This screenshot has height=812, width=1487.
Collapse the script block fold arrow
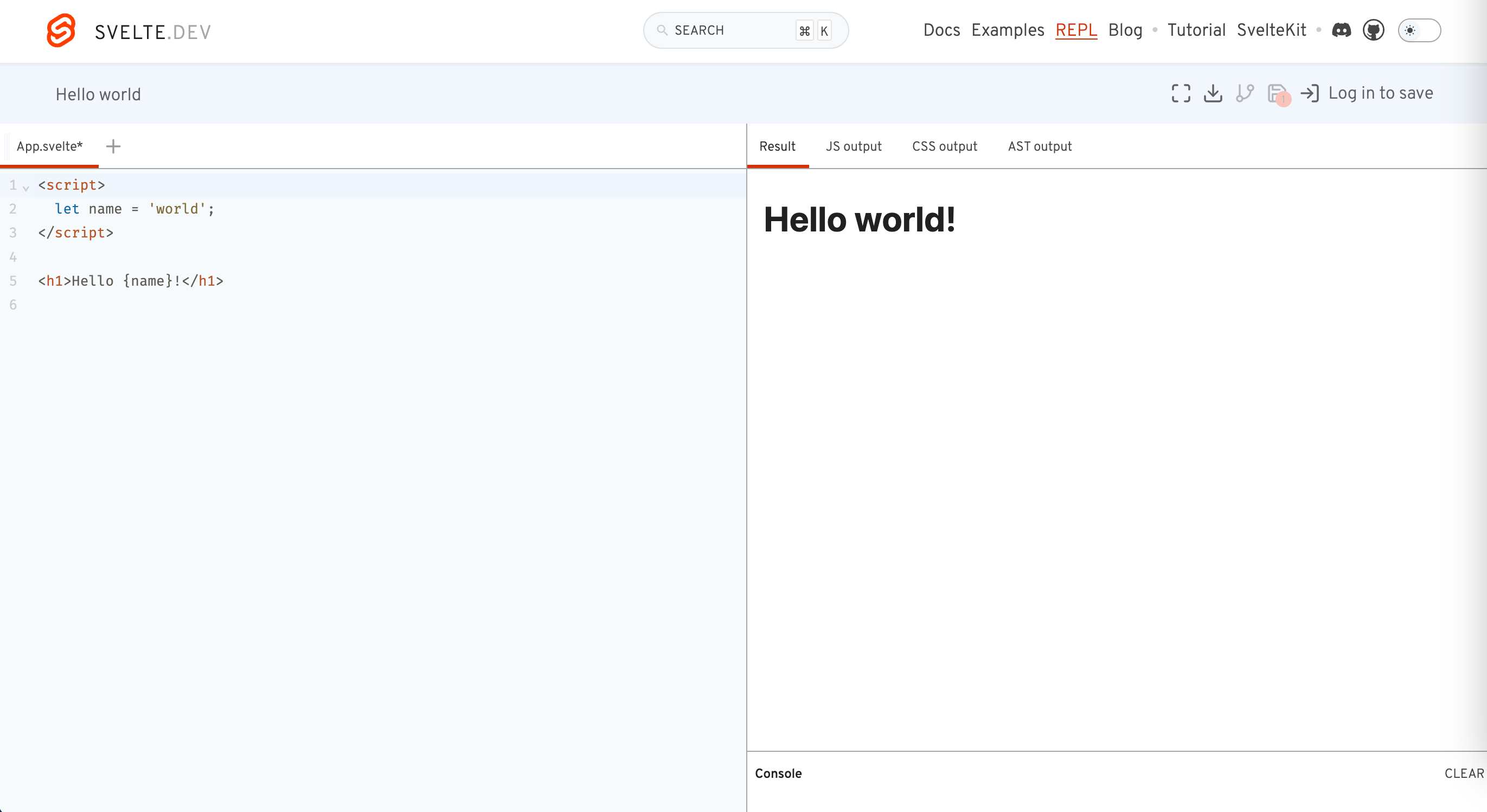coord(26,188)
